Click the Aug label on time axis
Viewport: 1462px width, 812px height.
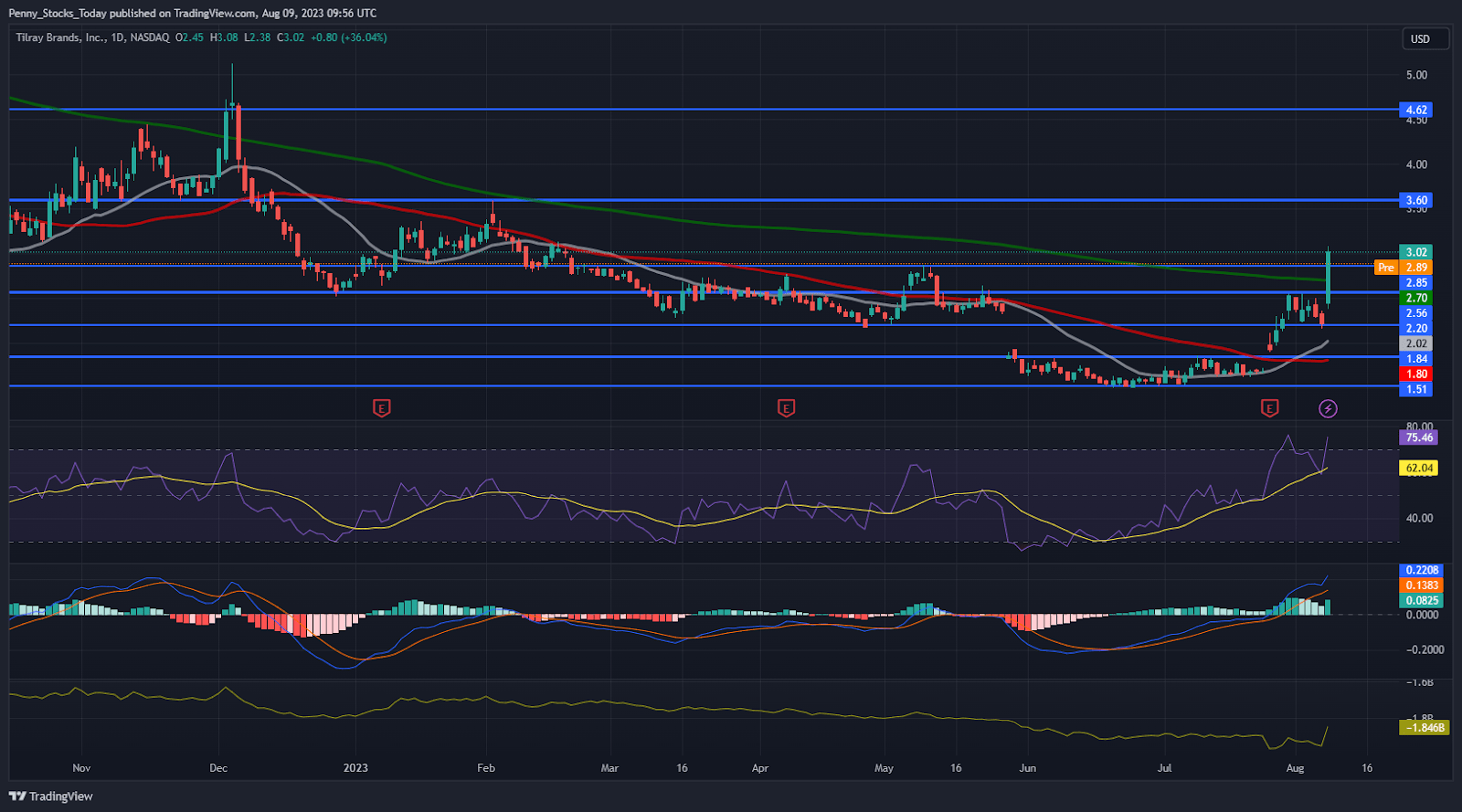pyautogui.click(x=1295, y=768)
